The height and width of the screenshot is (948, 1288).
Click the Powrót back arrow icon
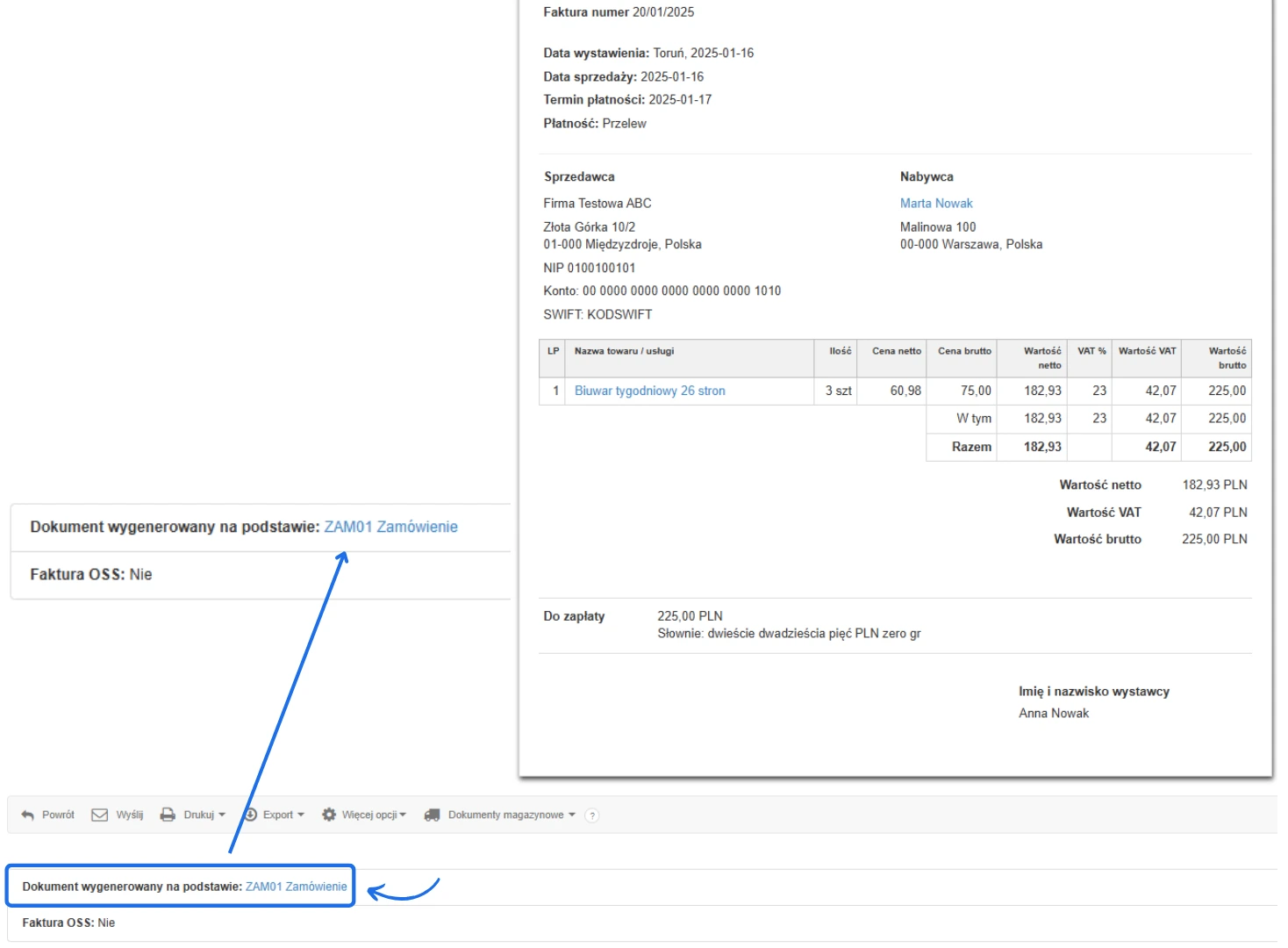[27, 815]
